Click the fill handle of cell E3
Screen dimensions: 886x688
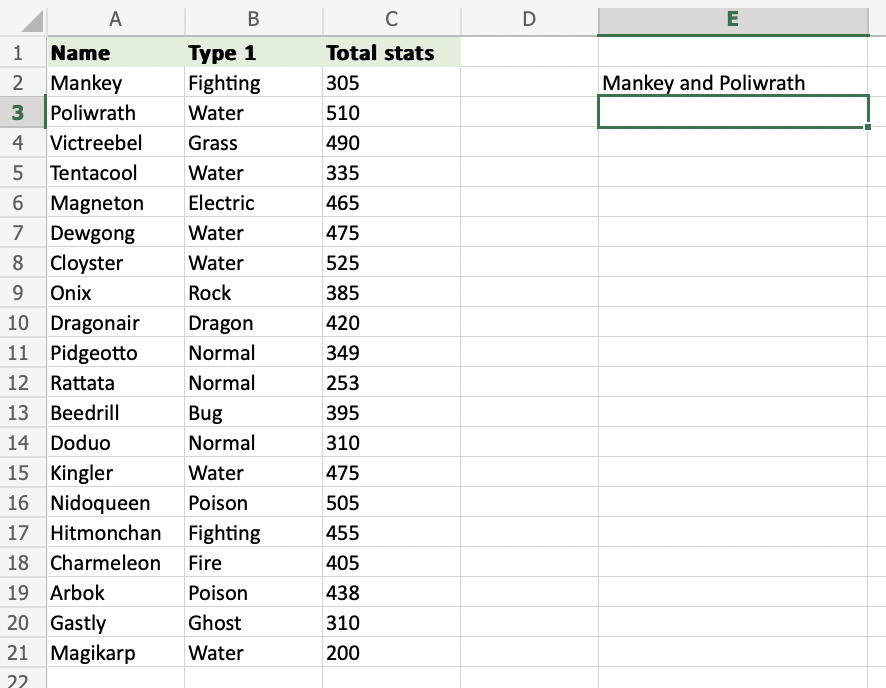pyautogui.click(x=868, y=128)
